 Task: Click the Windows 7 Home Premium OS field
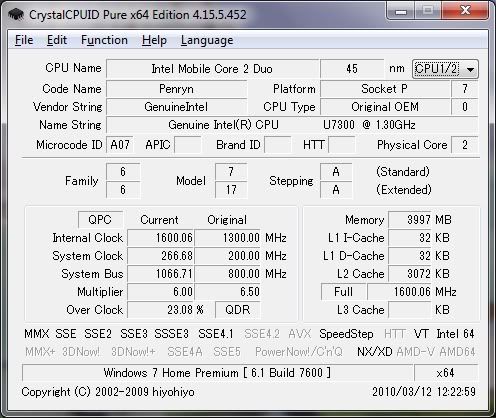tap(217, 373)
